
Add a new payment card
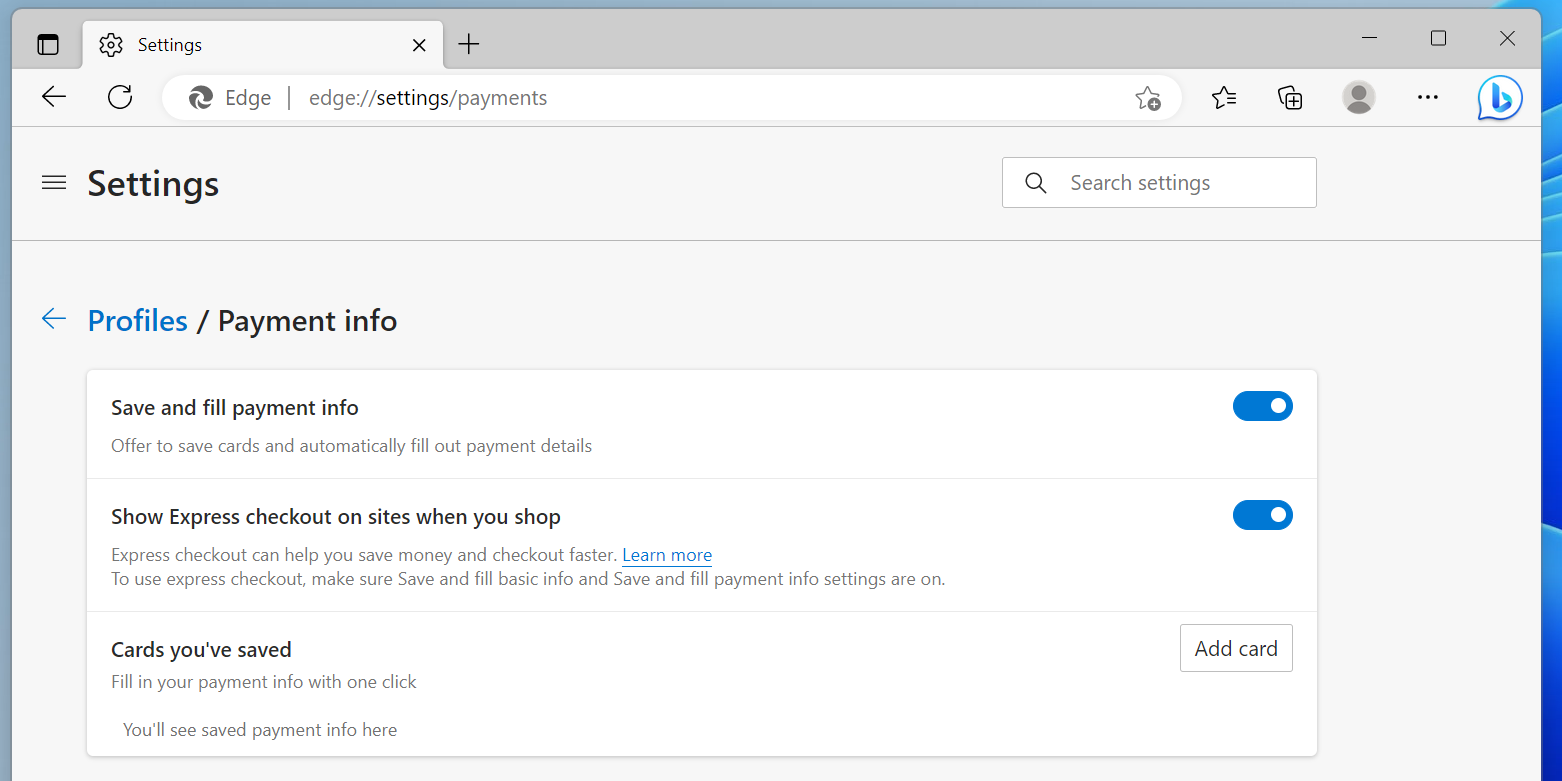(x=1236, y=648)
